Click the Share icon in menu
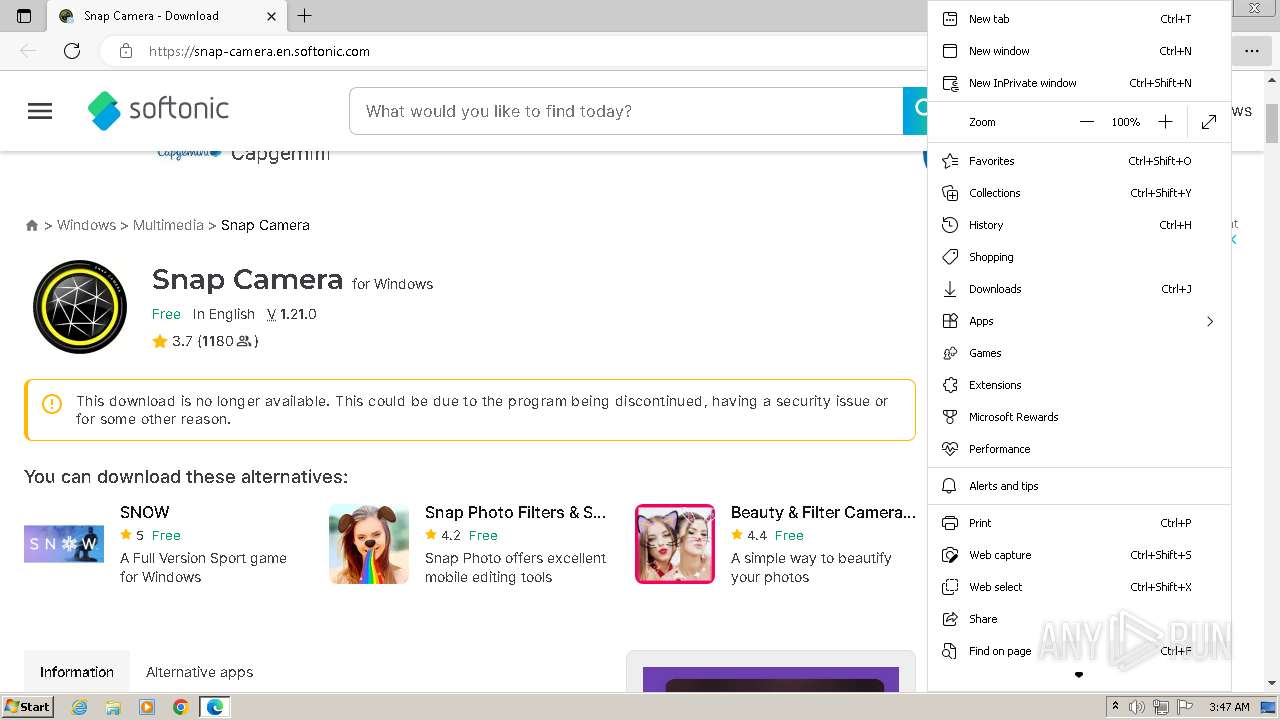The image size is (1280, 720). (950, 619)
